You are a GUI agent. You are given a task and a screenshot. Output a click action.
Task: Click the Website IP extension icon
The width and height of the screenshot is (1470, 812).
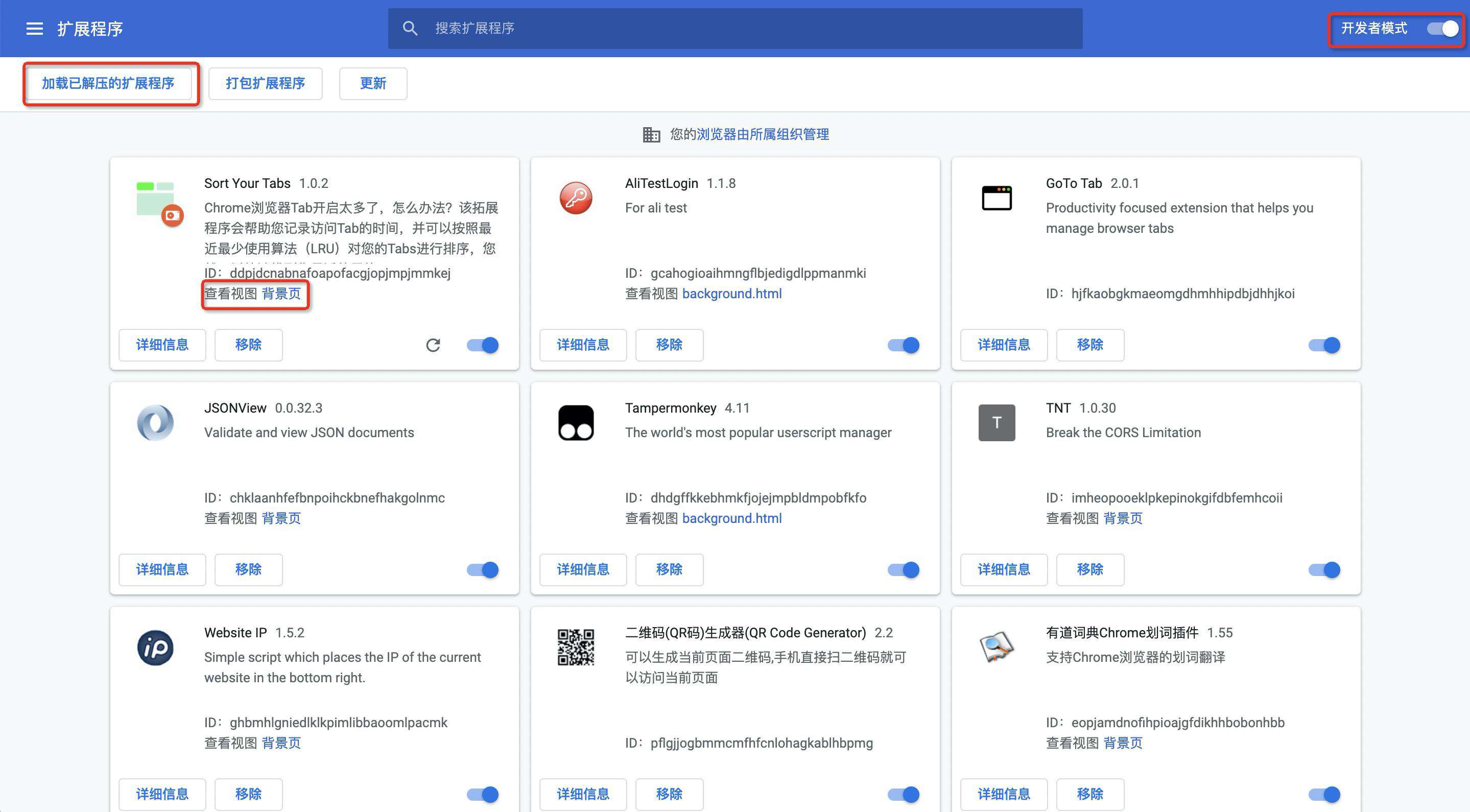tap(155, 648)
